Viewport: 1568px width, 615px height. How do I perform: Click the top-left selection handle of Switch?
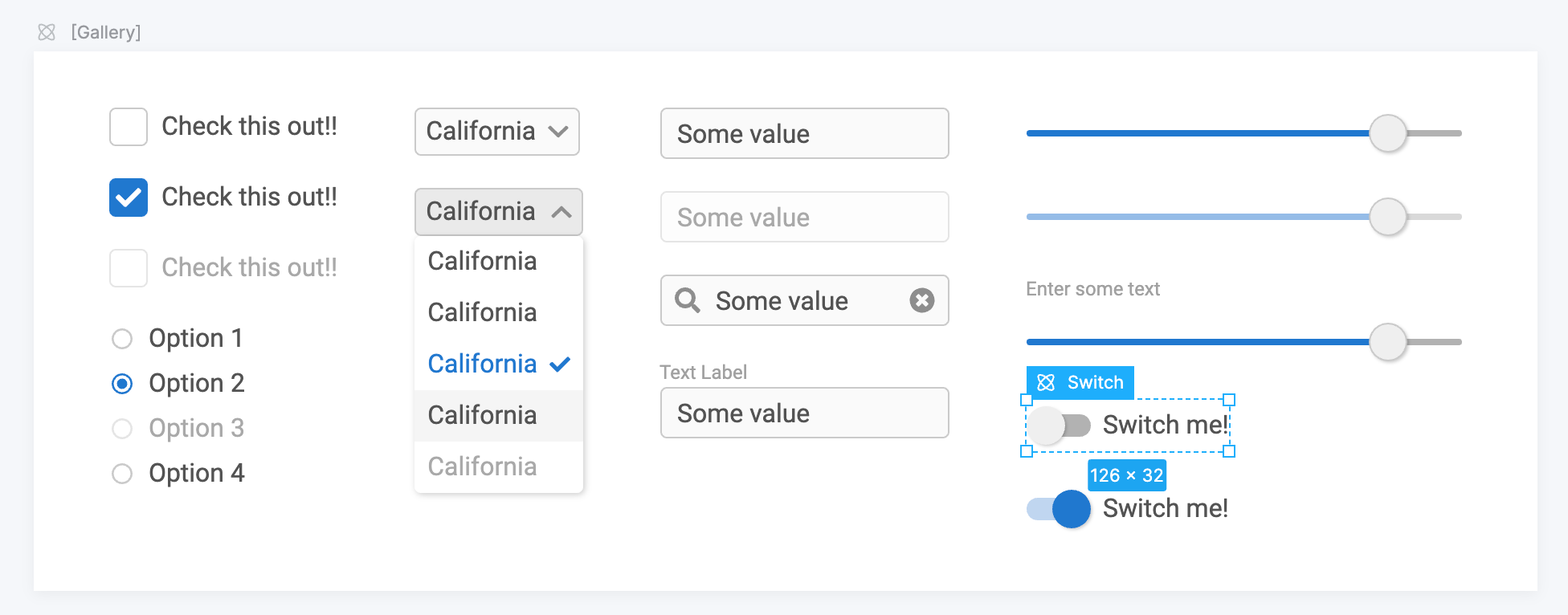(1026, 400)
